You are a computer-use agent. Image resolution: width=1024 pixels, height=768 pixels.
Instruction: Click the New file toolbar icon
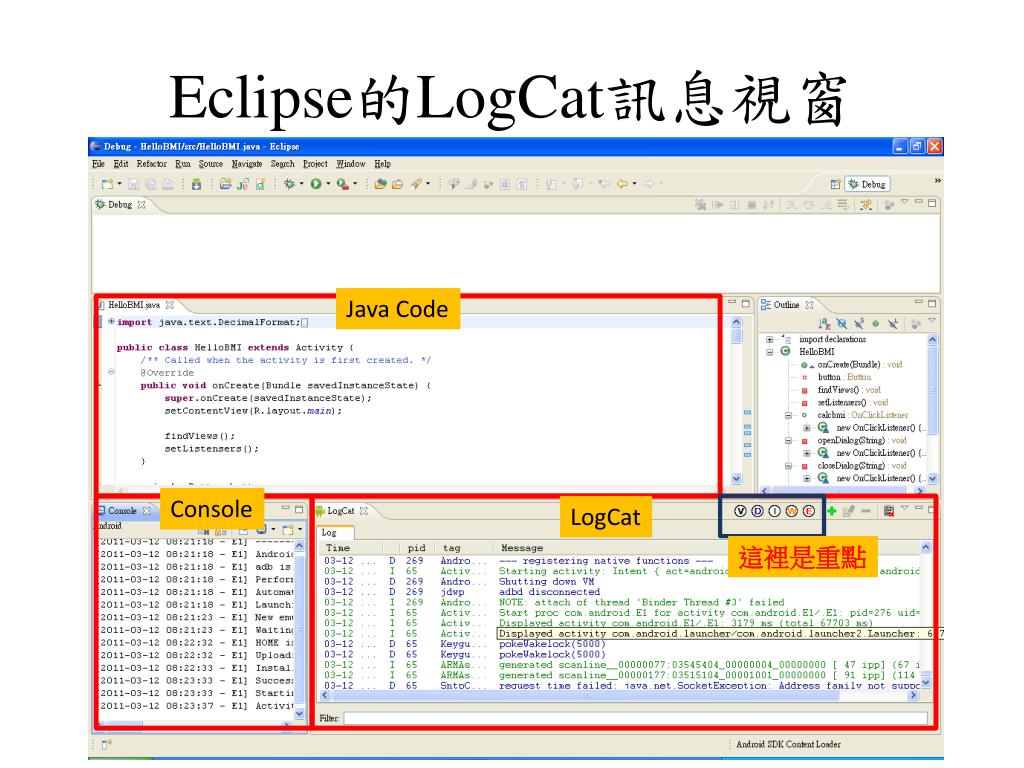point(108,184)
